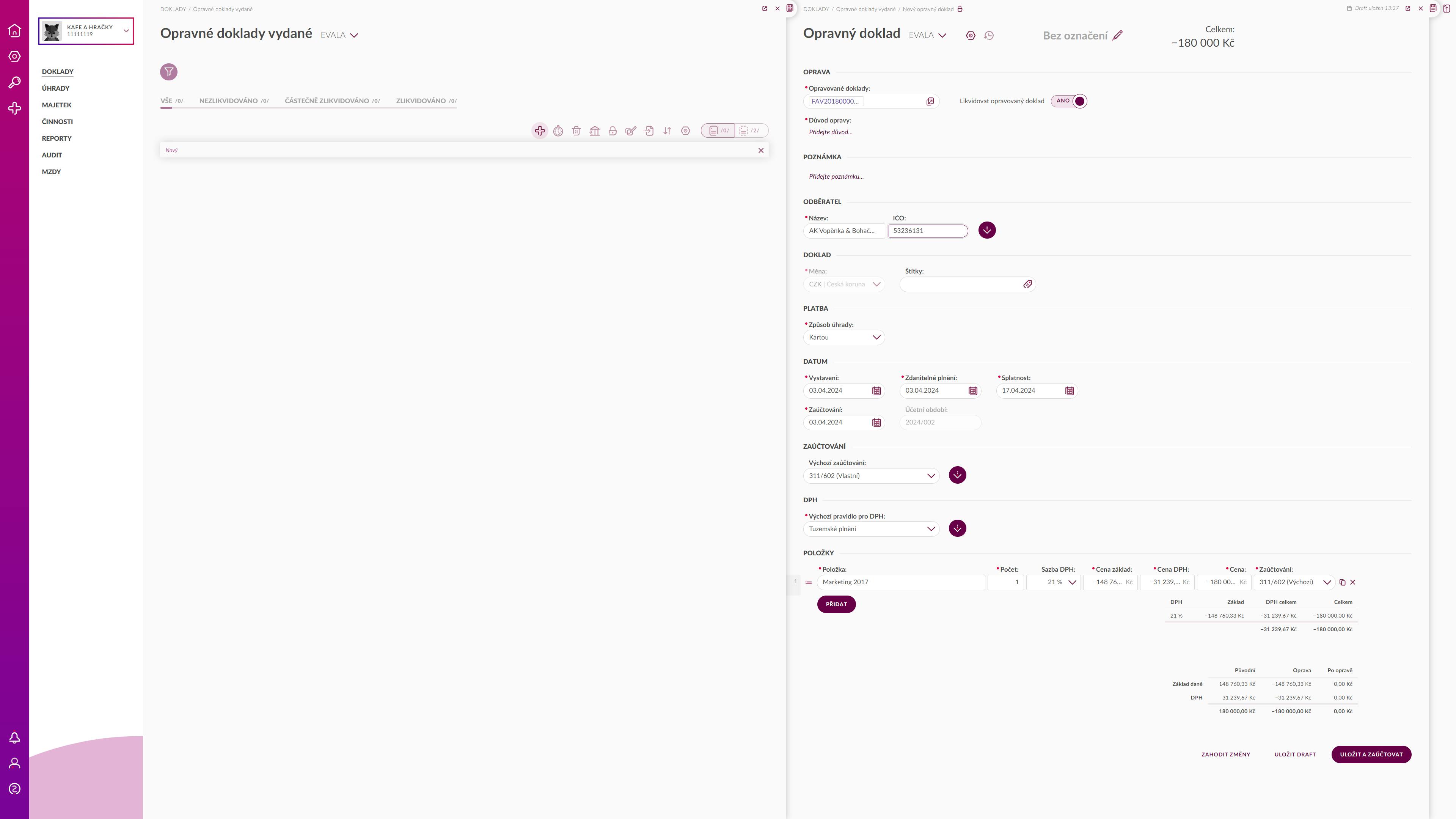Open the help question mark icon
Viewport: 1456px width, 819px height.
coord(15,789)
